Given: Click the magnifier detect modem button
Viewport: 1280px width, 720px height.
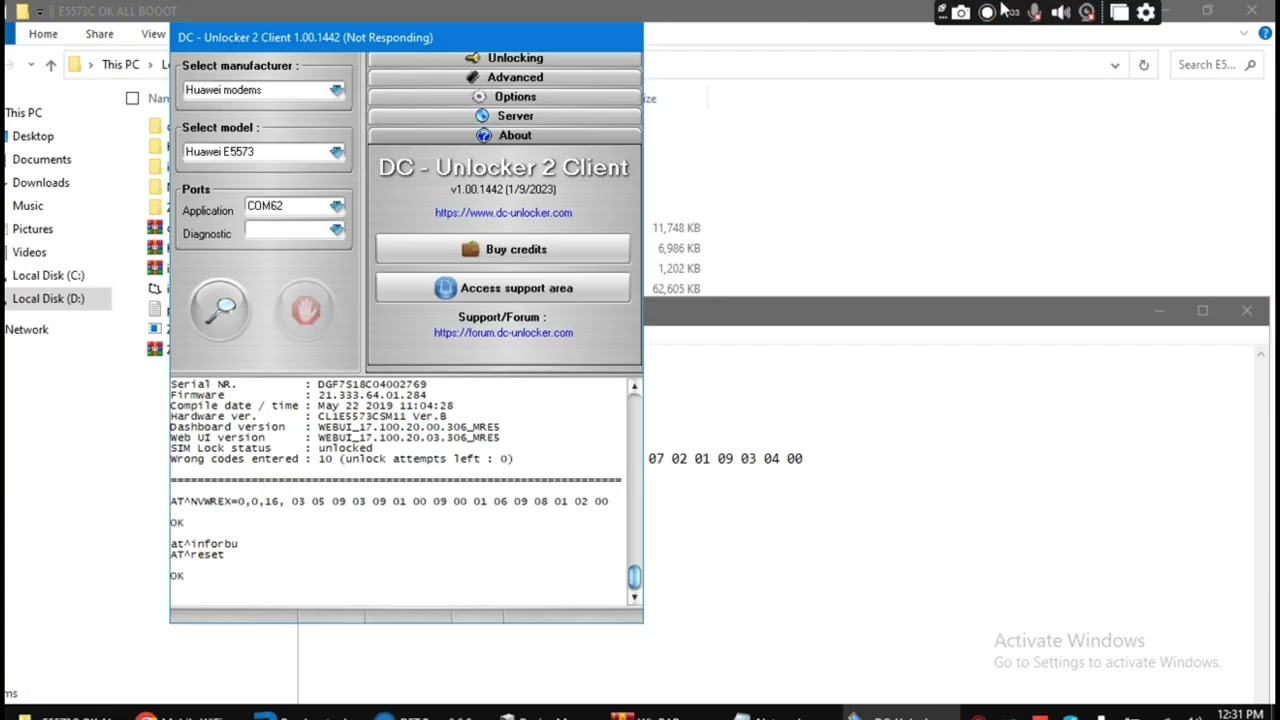Looking at the screenshot, I should (x=220, y=311).
